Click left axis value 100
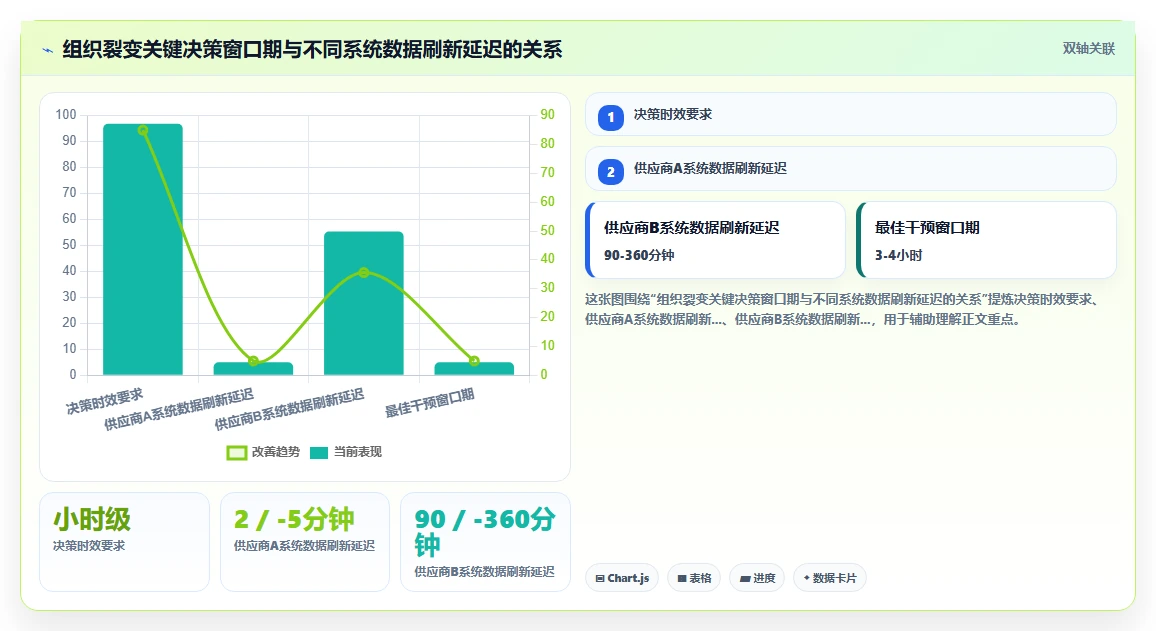The height and width of the screenshot is (631, 1156). coord(66,114)
